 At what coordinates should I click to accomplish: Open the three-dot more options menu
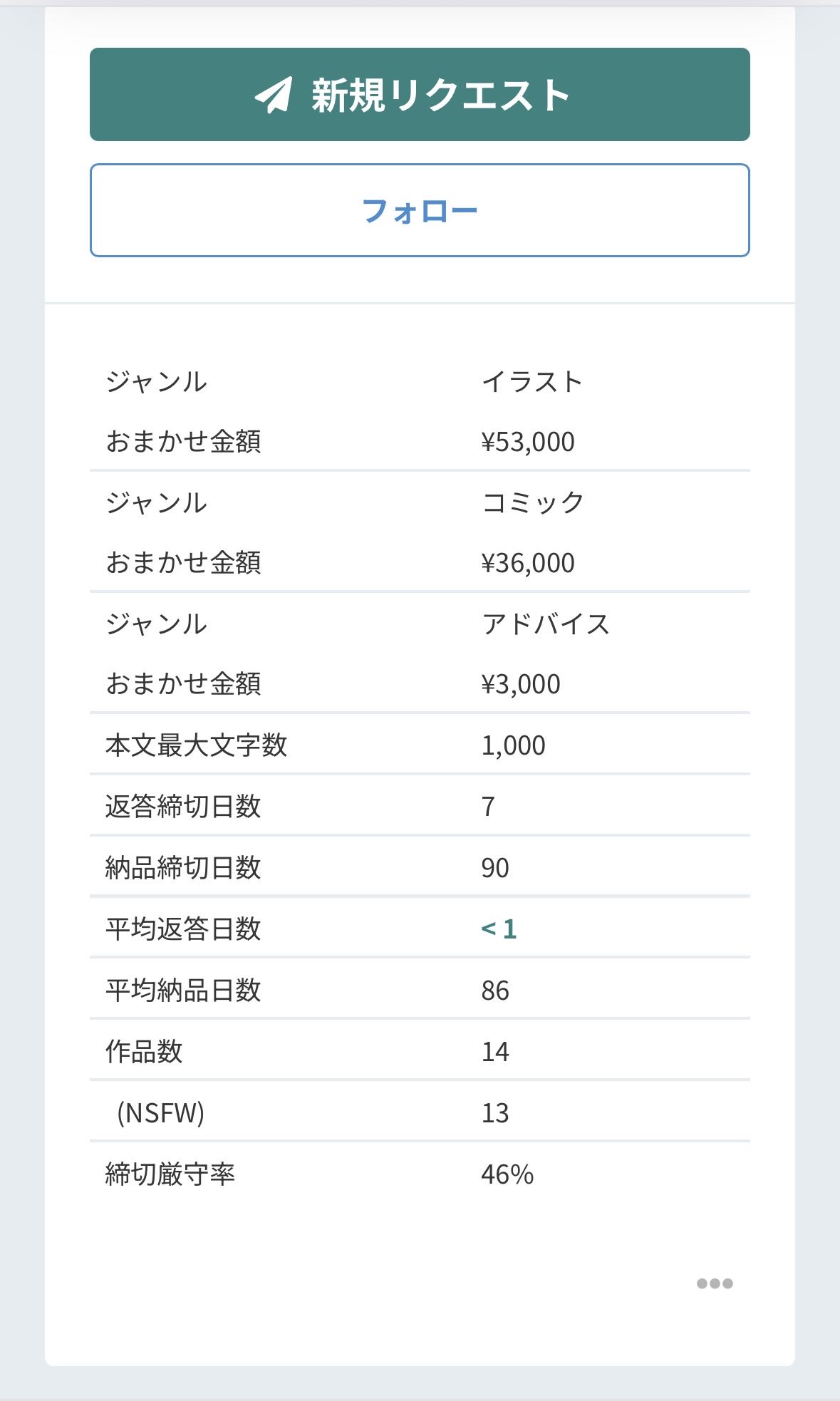click(x=715, y=1283)
